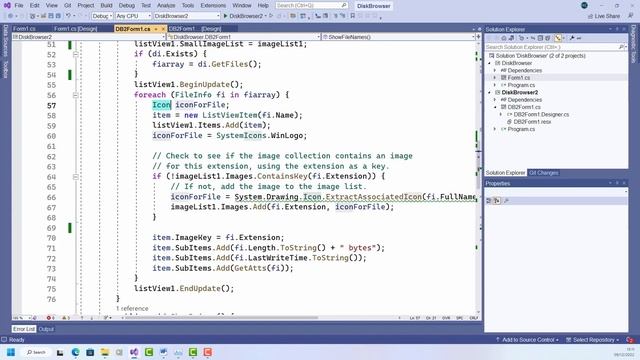Screen dimensions: 640x360
Task: Open the Any CPU platform dropdown
Action: point(133,16)
